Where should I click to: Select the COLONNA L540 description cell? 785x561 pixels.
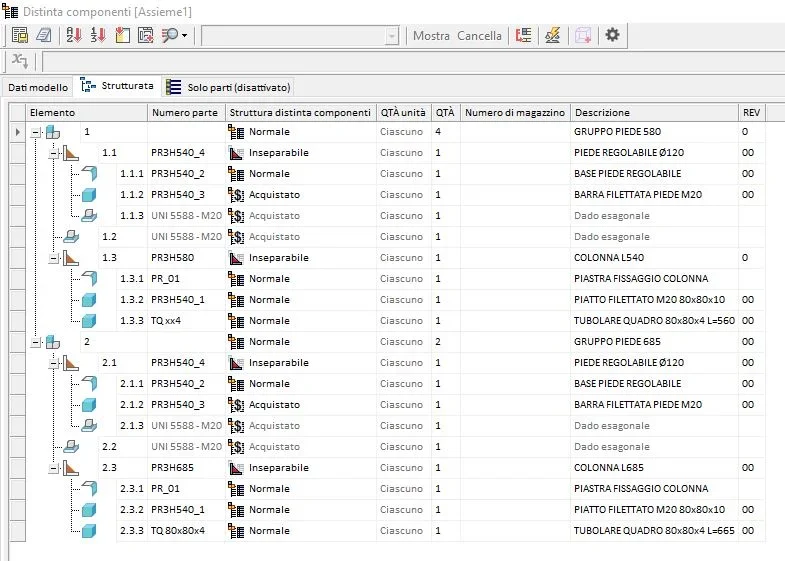pos(654,258)
